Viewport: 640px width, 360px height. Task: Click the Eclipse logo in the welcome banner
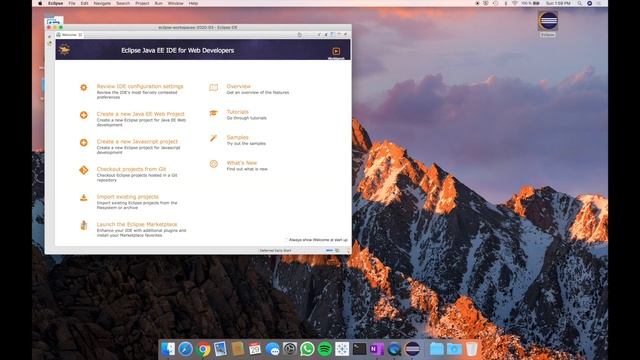tap(64, 50)
